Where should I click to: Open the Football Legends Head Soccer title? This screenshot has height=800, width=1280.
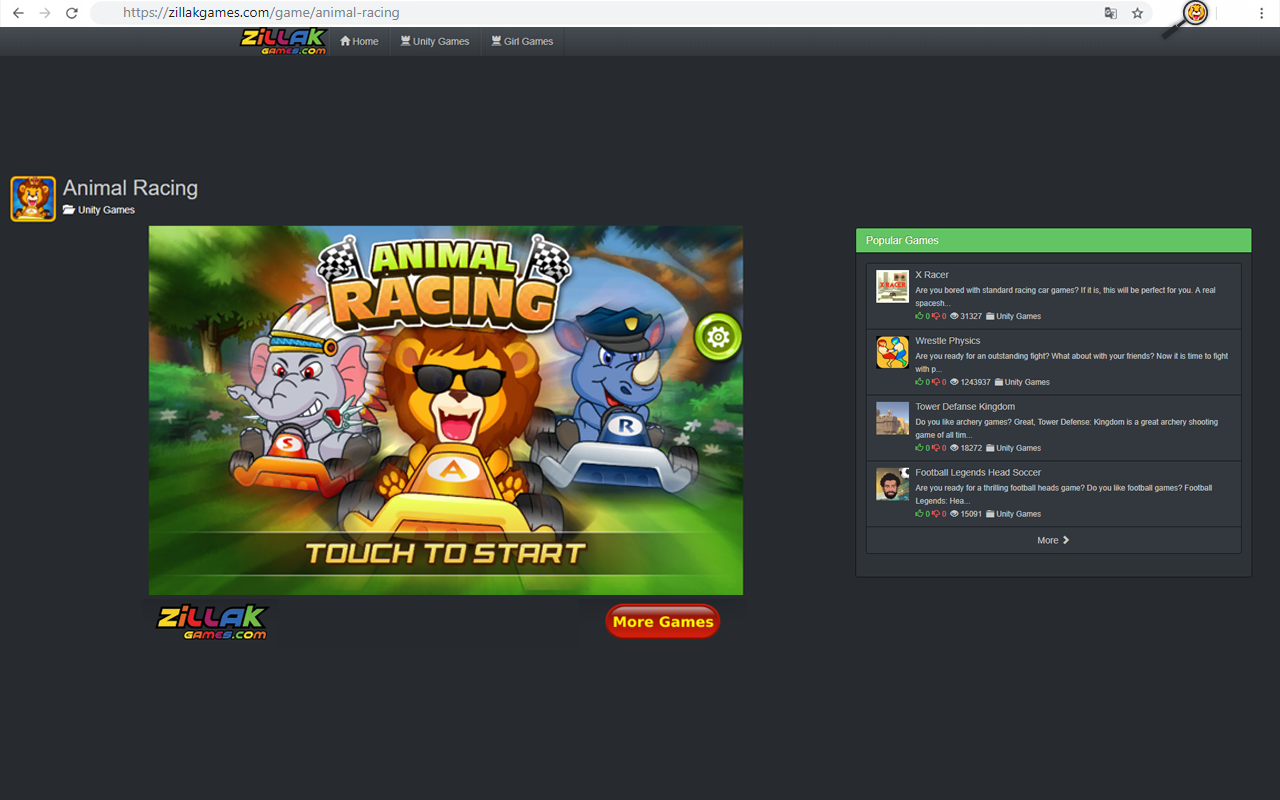(x=978, y=473)
